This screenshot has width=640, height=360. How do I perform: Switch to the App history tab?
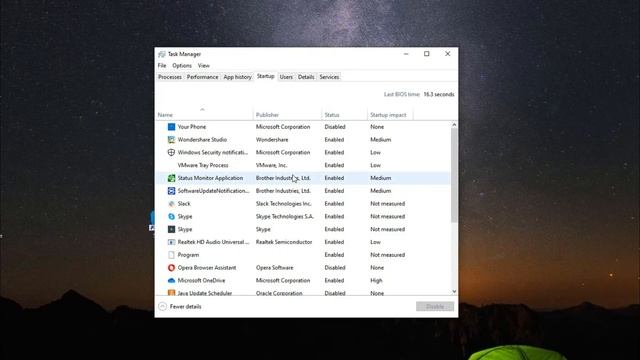coord(238,77)
